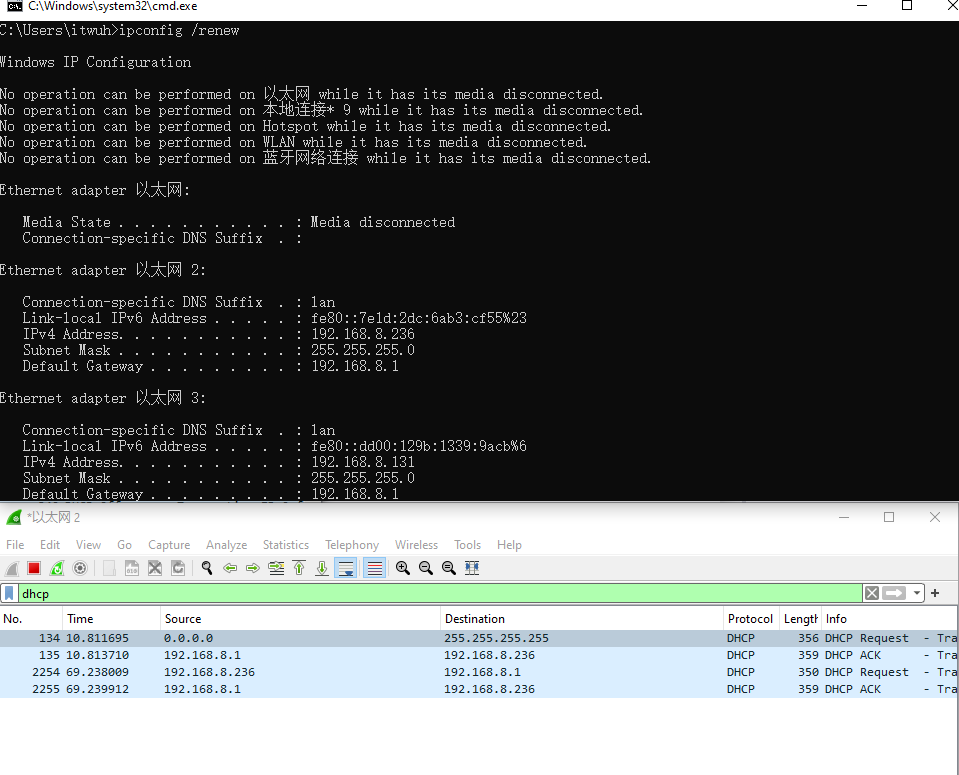
Task: Jump to the first packet
Action: point(299,568)
